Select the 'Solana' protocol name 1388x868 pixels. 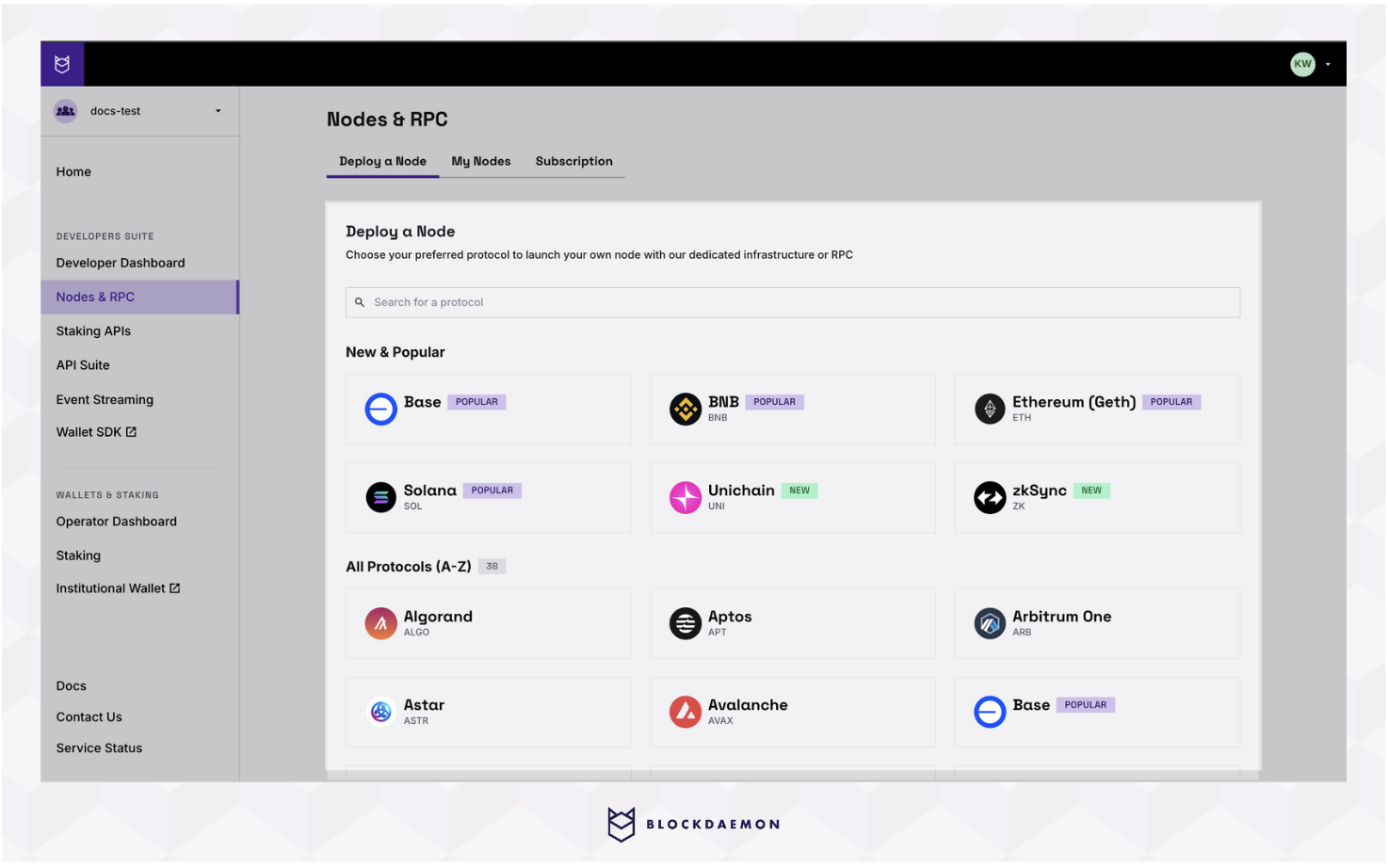tap(430, 491)
